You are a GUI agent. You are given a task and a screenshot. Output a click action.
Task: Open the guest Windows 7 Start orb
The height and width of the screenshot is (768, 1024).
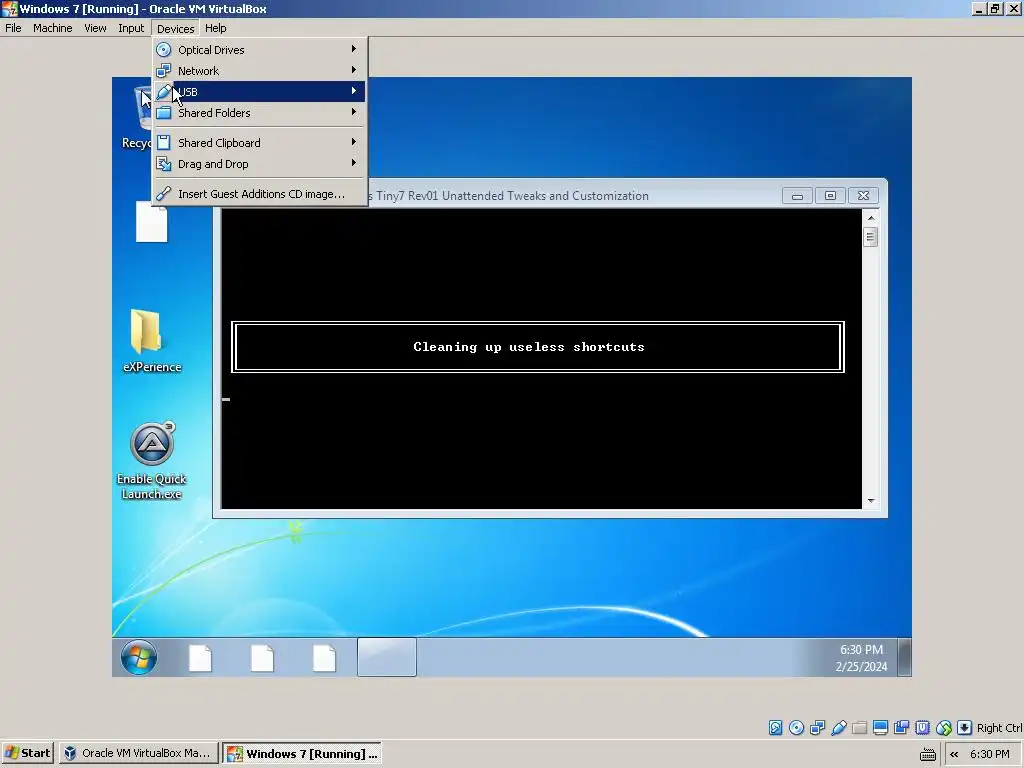(138, 657)
